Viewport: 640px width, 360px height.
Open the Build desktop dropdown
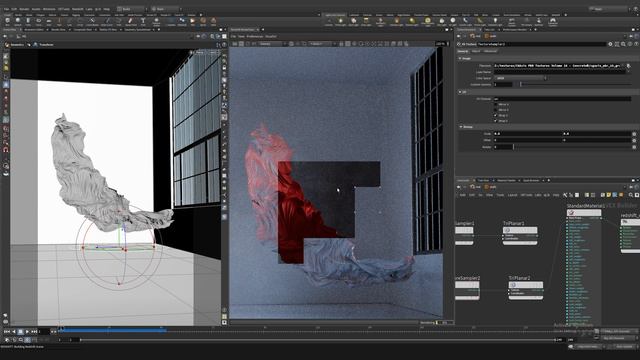click(x=132, y=9)
